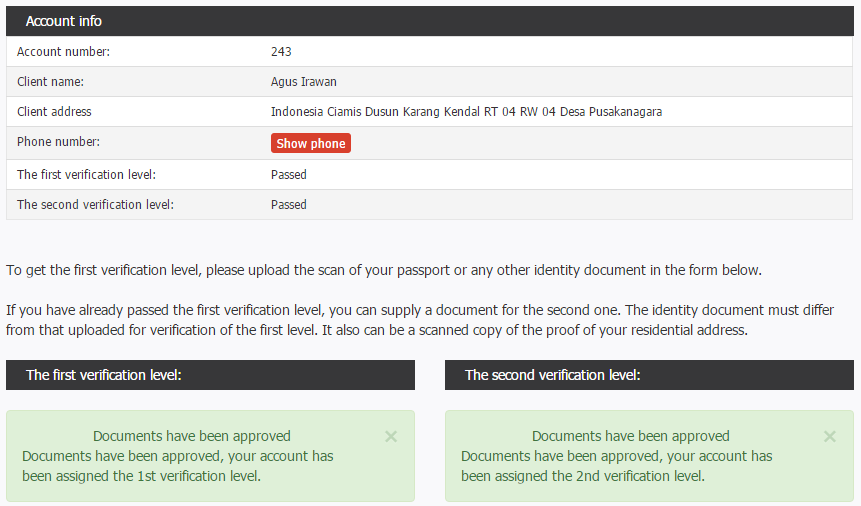Click the account number value 243

281,52
